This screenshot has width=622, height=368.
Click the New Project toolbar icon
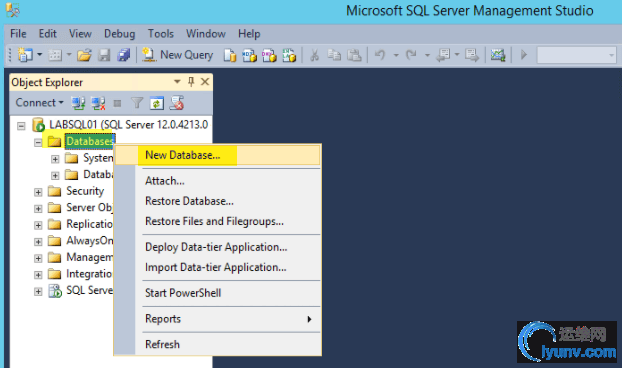coord(25,55)
